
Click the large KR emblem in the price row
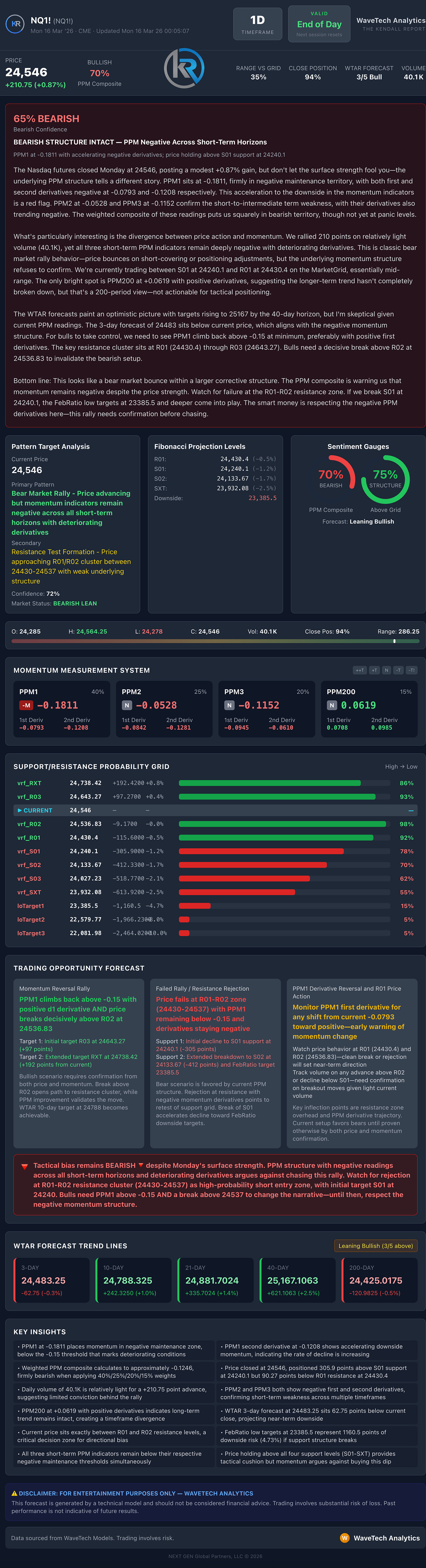(184, 68)
